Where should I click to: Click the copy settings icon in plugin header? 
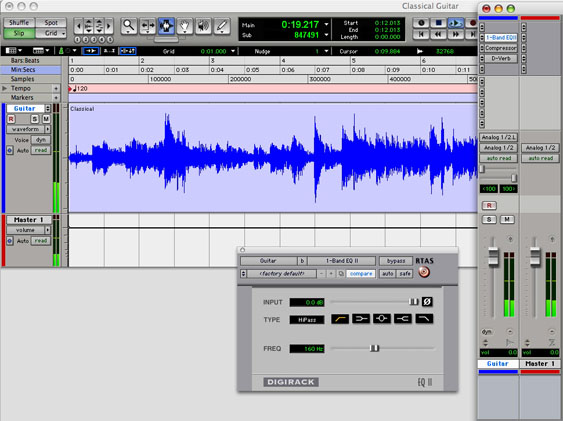coord(341,274)
